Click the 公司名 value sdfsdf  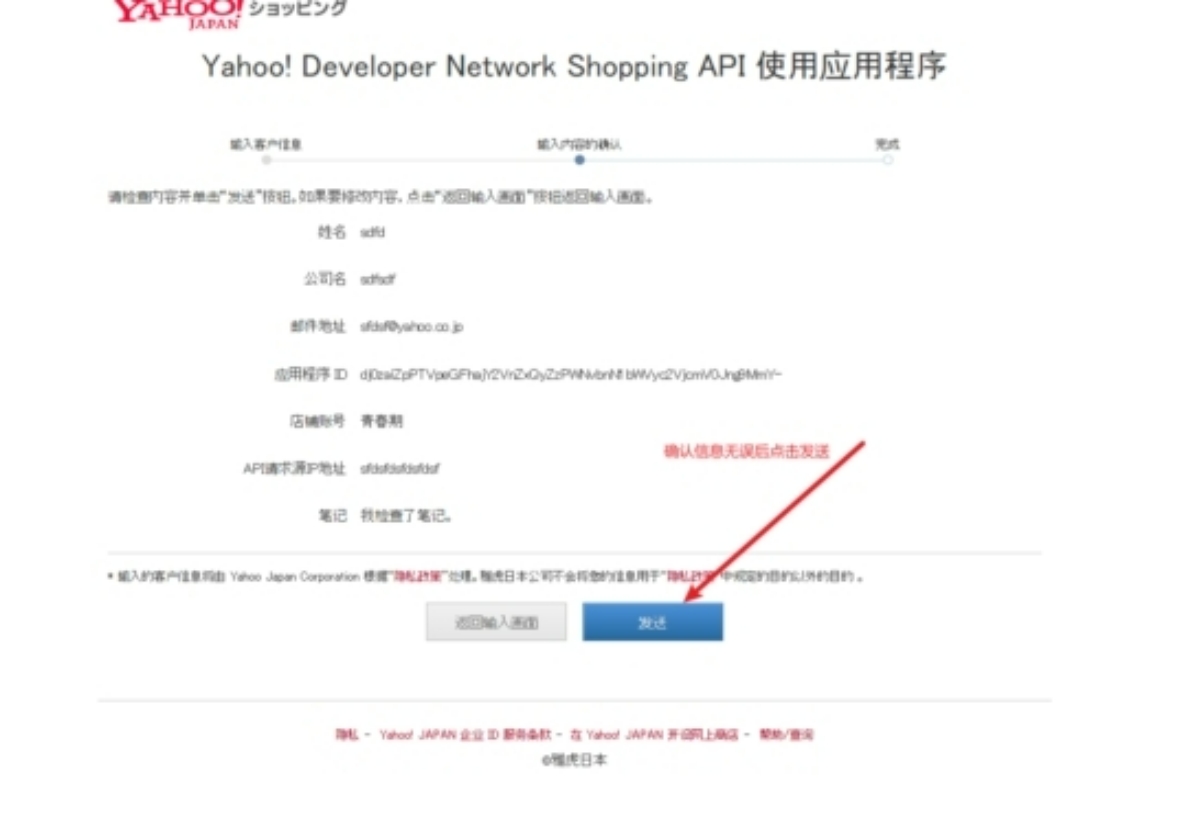coord(377,280)
